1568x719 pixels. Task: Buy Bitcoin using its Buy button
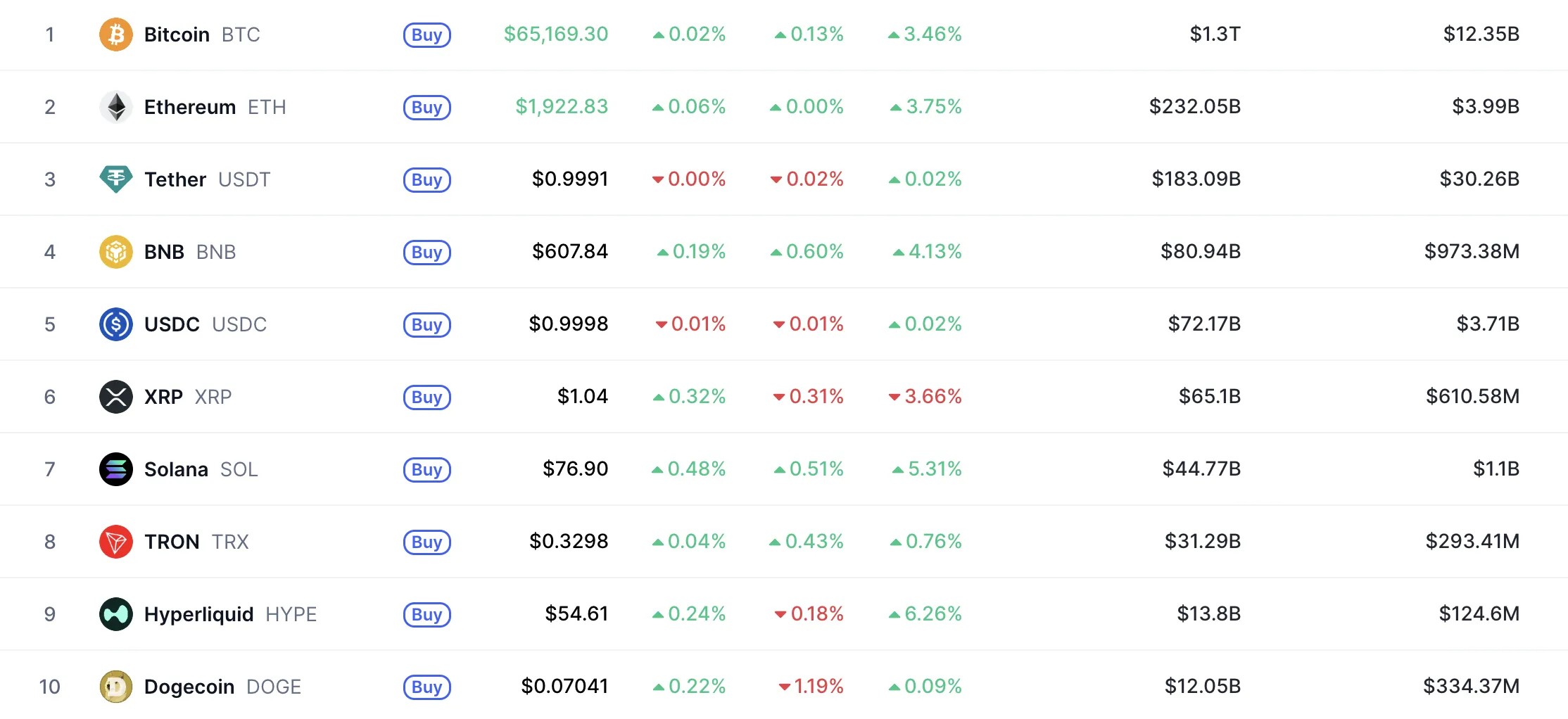click(x=427, y=35)
